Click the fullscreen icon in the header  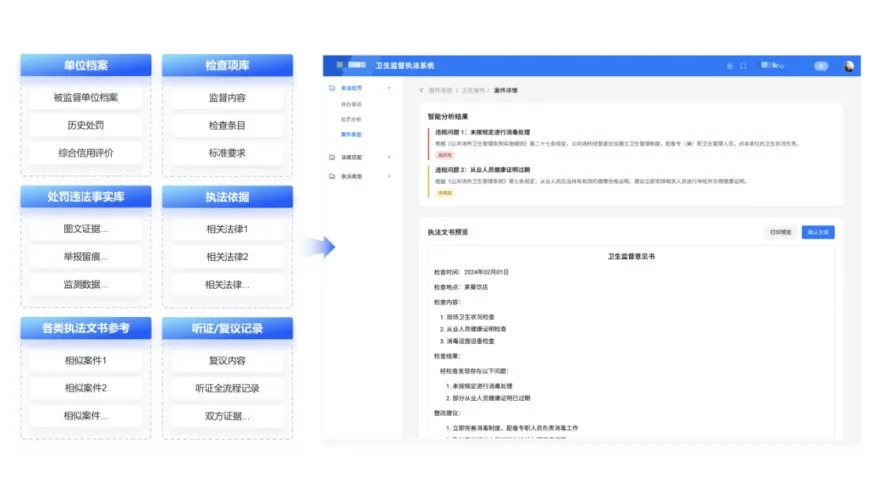tap(743, 66)
